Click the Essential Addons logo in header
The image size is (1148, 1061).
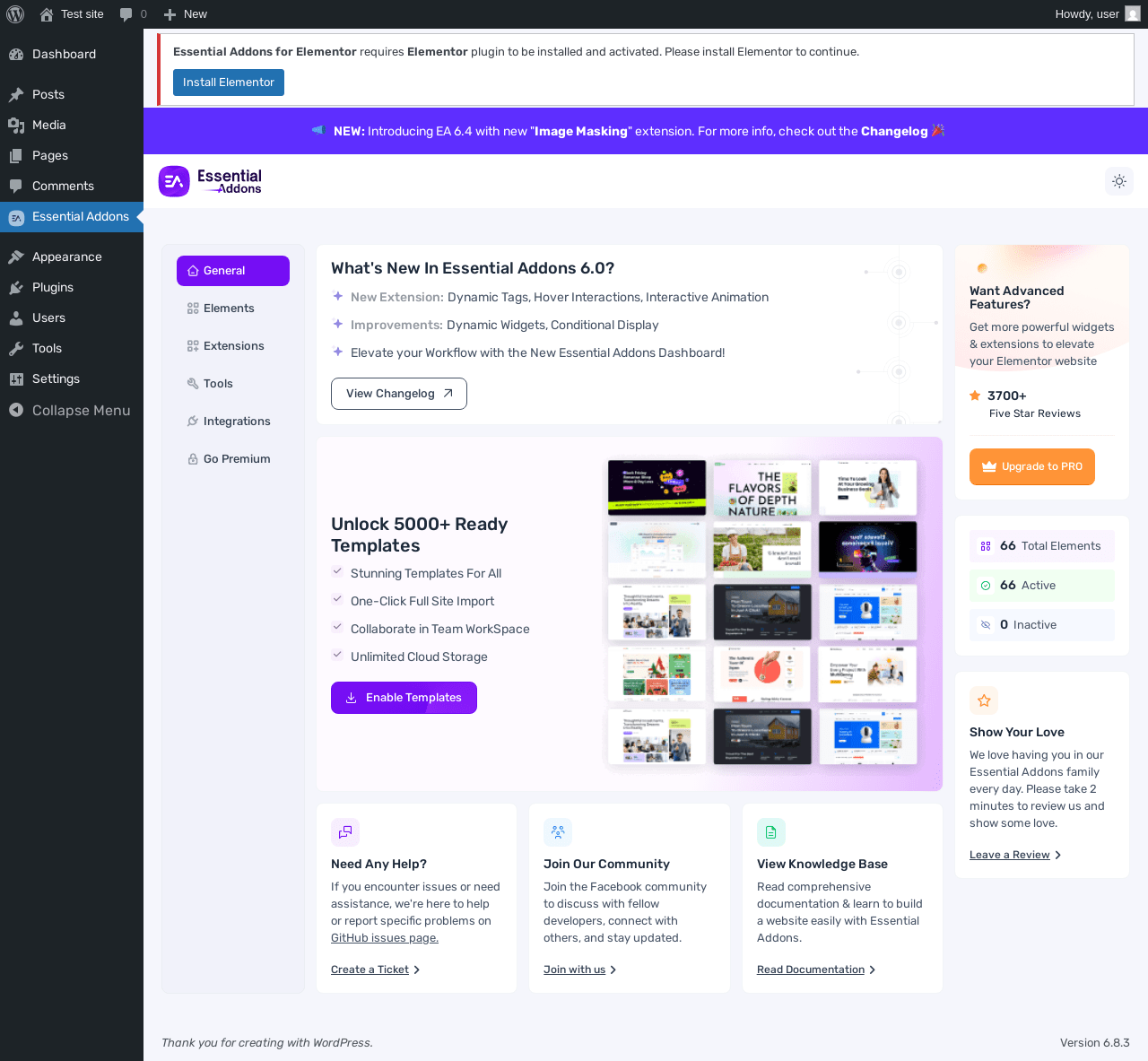point(210,181)
